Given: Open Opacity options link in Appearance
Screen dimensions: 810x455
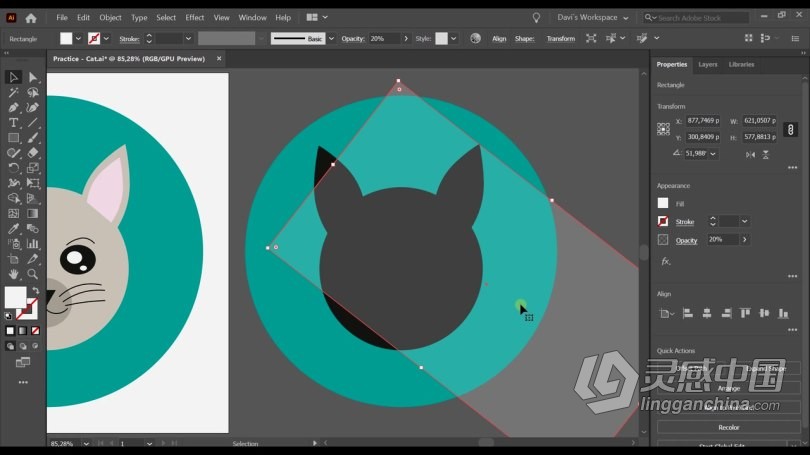Looking at the screenshot, I should click(687, 241).
